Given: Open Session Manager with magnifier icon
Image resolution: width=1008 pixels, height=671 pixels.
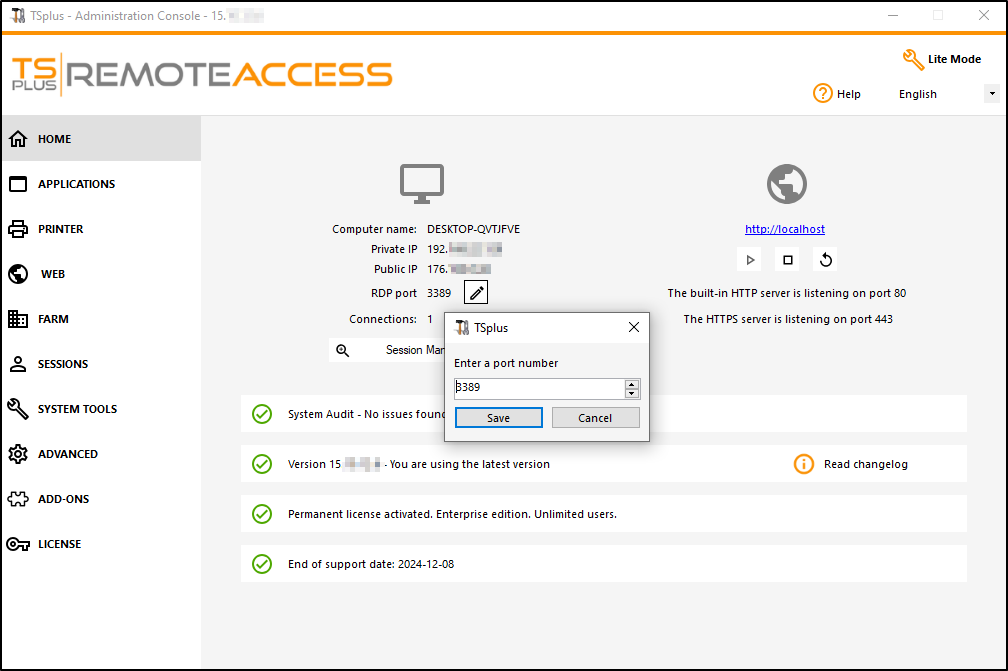Looking at the screenshot, I should pyautogui.click(x=345, y=349).
